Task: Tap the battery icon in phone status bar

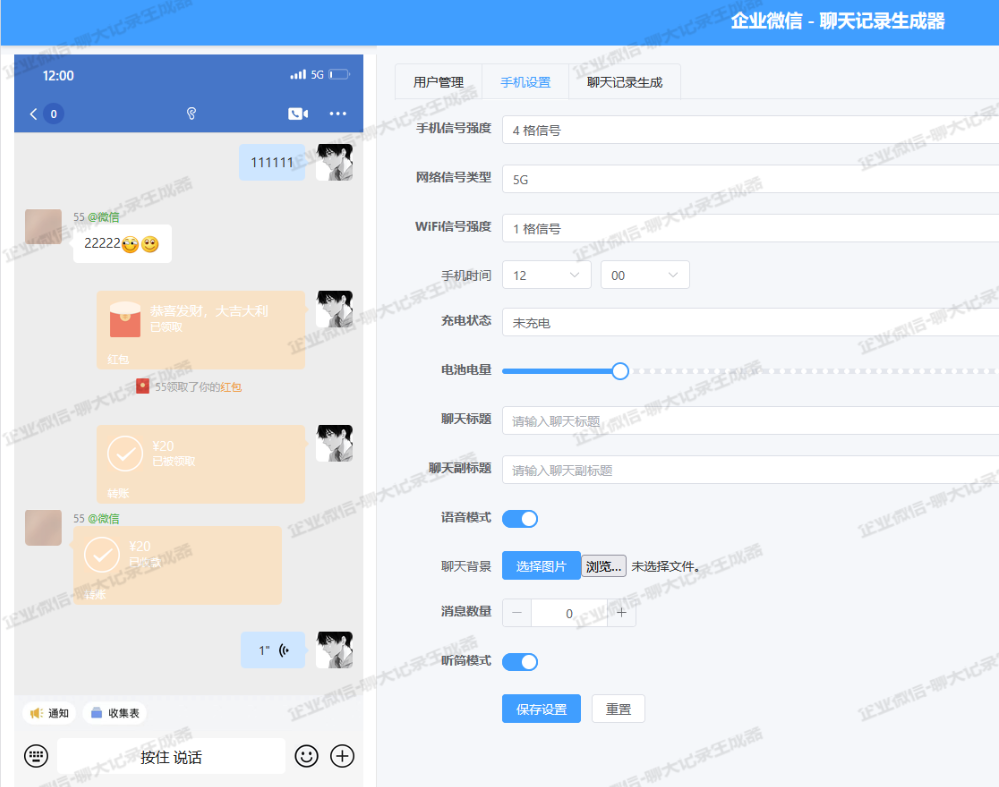Action: (x=339, y=75)
